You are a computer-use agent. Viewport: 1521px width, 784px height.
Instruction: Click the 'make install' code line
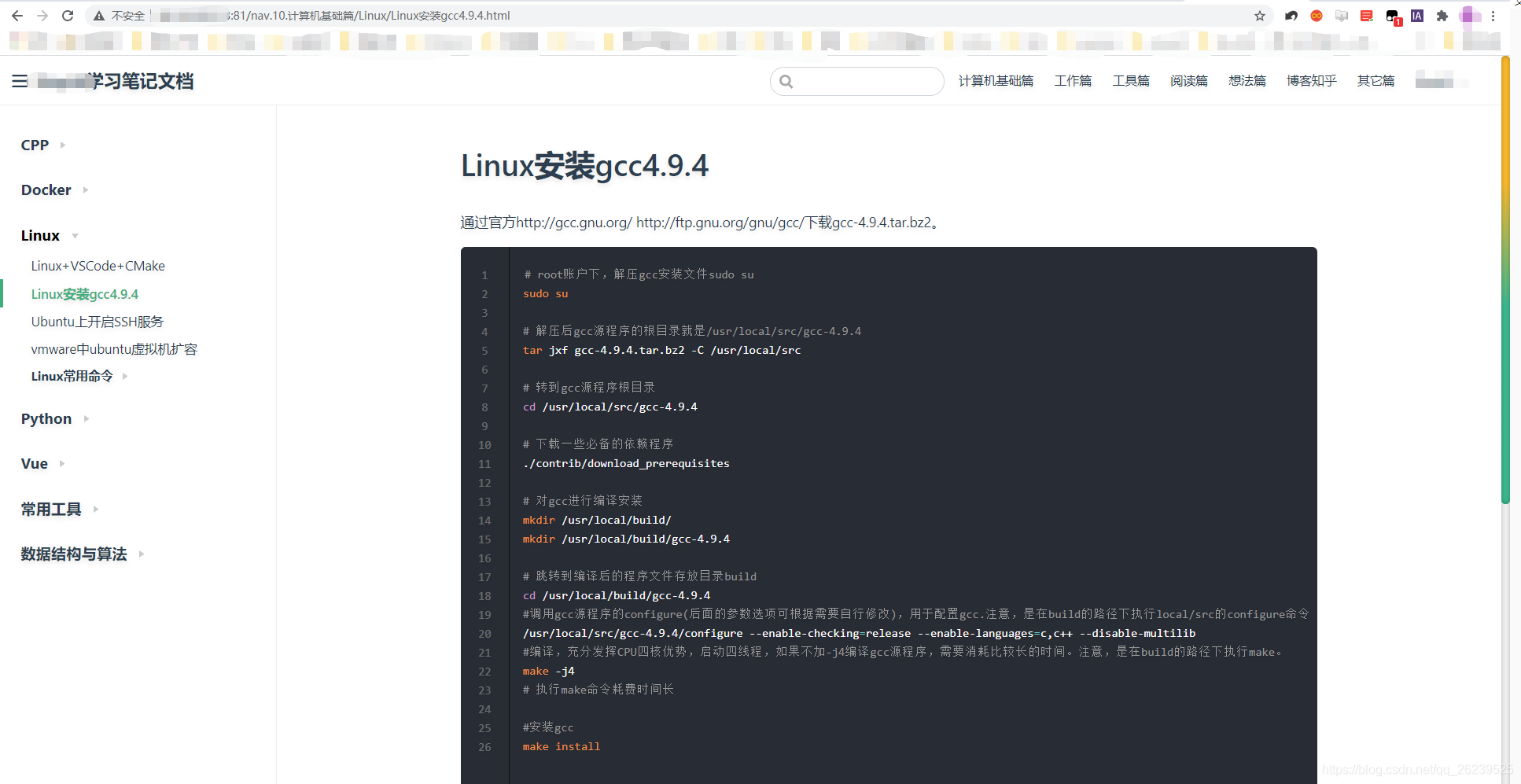(562, 746)
